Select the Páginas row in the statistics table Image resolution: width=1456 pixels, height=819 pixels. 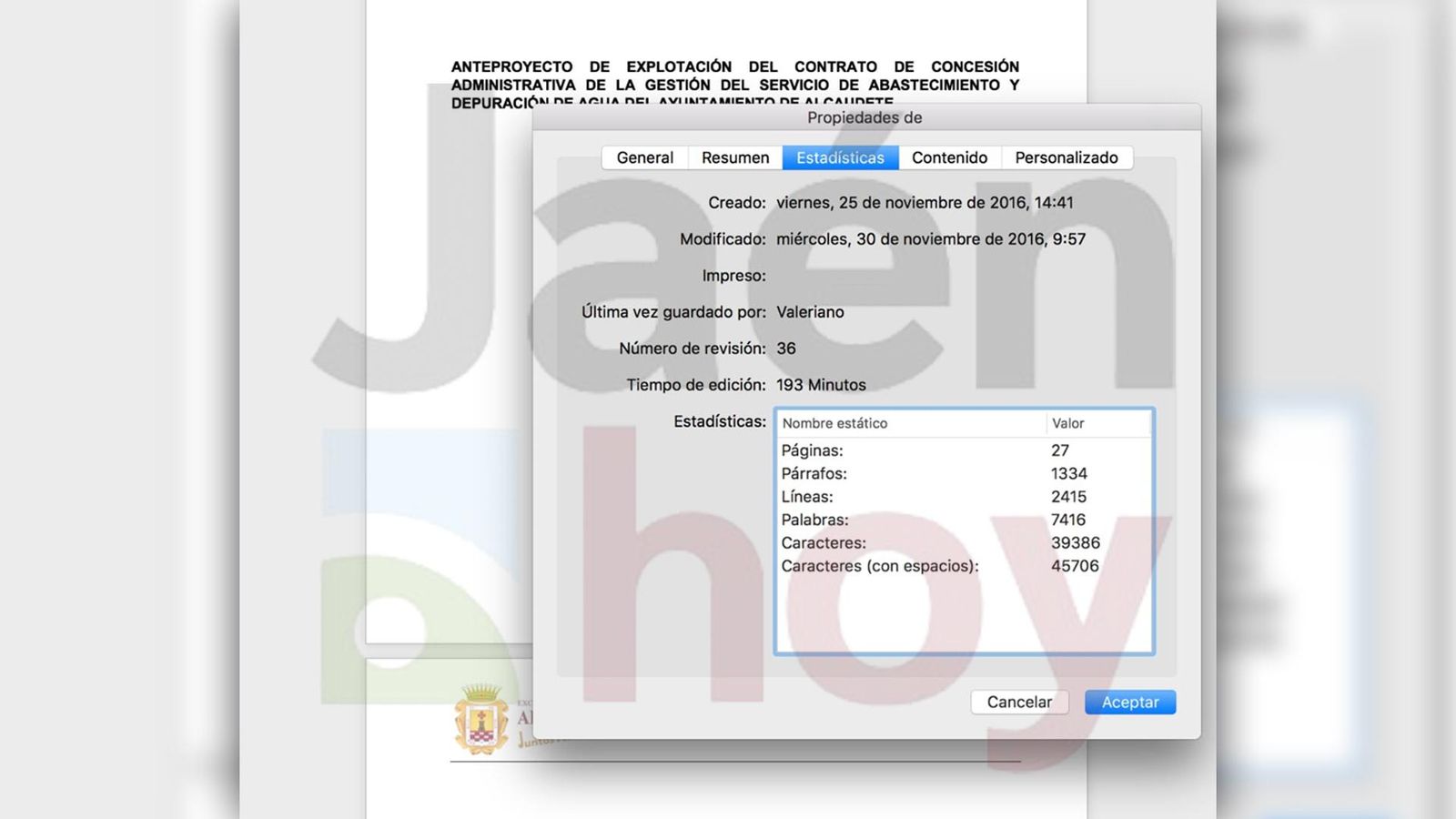864,450
